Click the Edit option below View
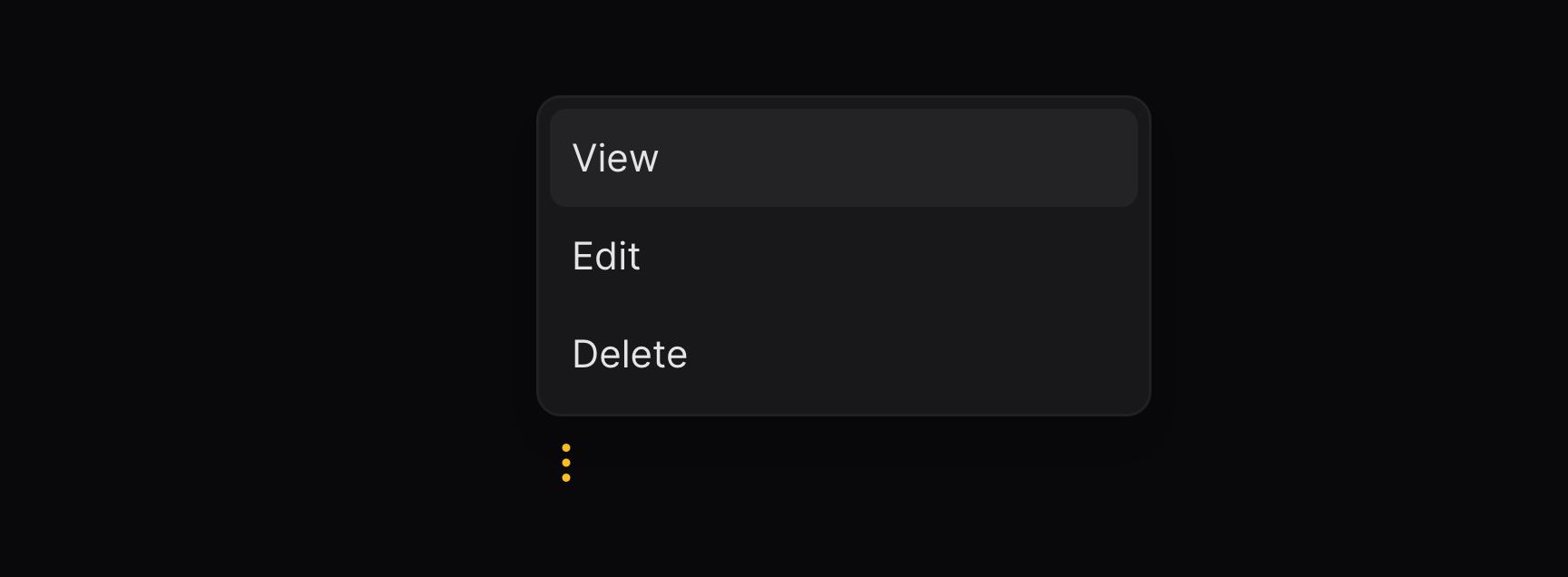The image size is (1568, 577). tap(844, 256)
